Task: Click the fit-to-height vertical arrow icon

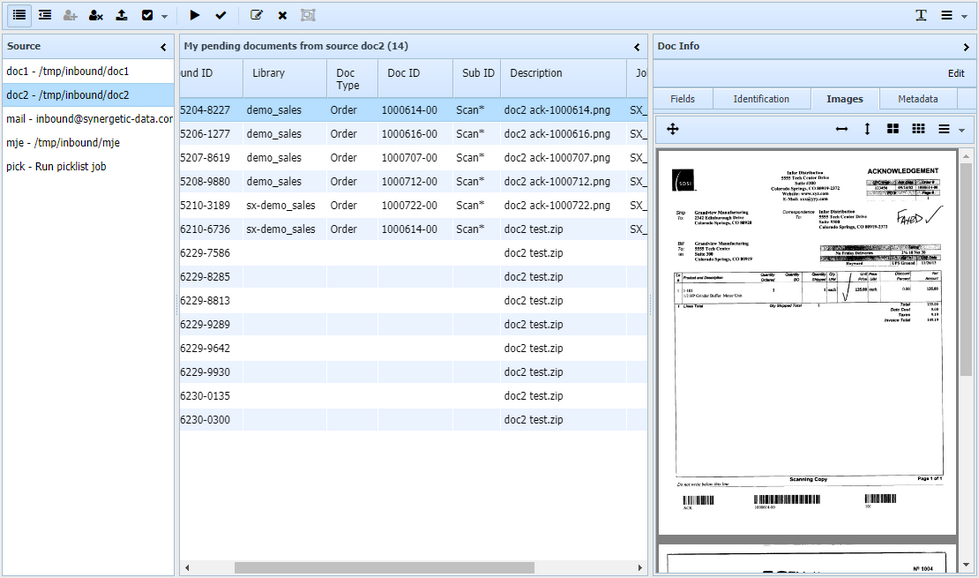Action: 867,129
